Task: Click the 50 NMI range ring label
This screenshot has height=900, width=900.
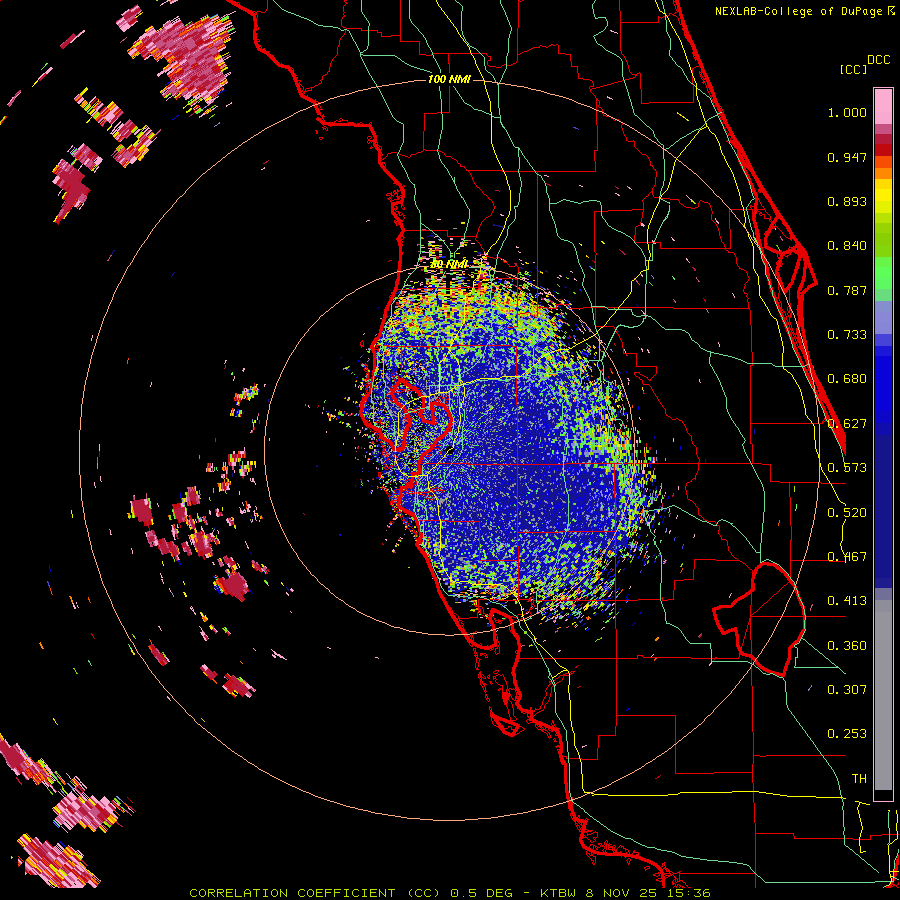Action: pos(449,264)
